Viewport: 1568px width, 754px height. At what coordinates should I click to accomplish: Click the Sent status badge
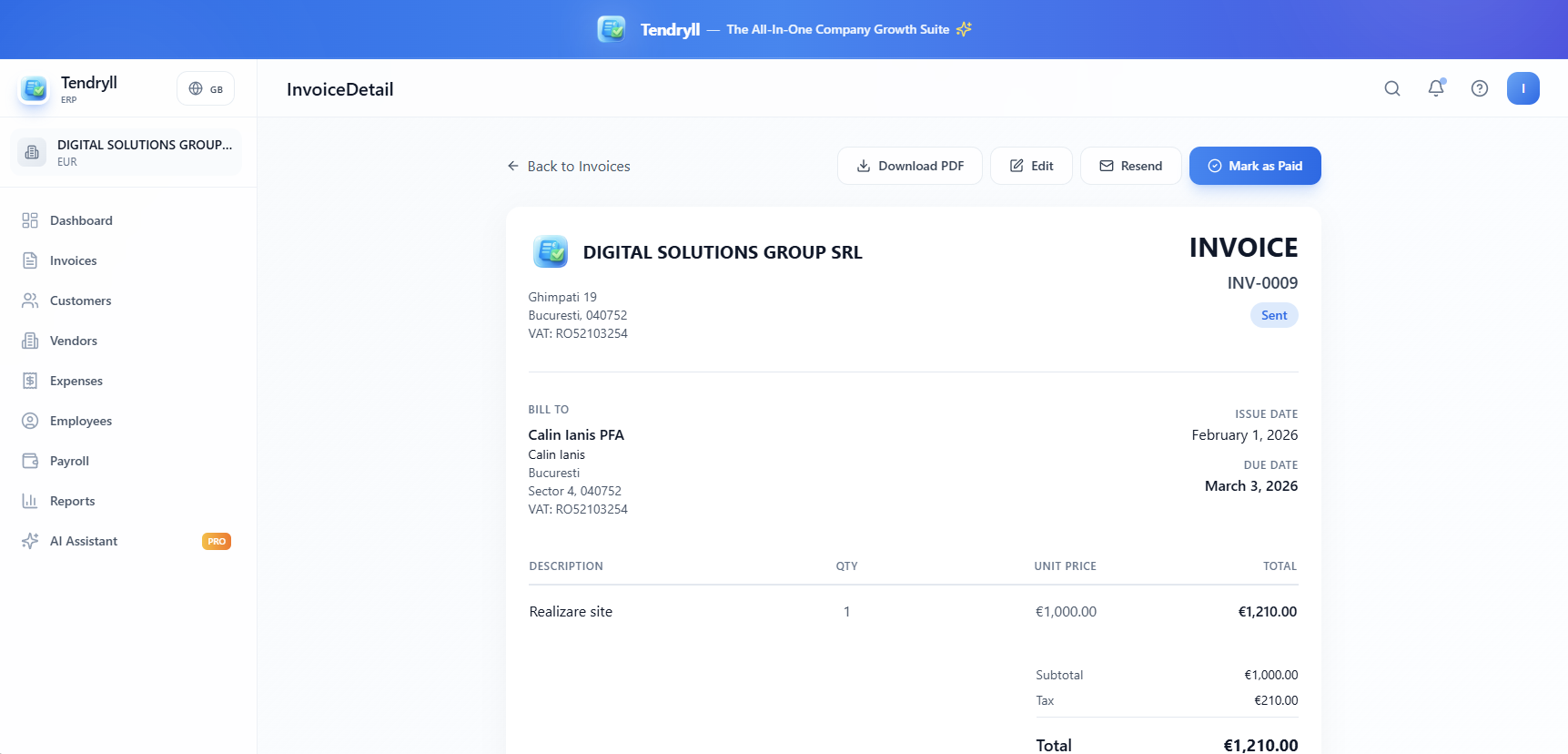[1273, 315]
